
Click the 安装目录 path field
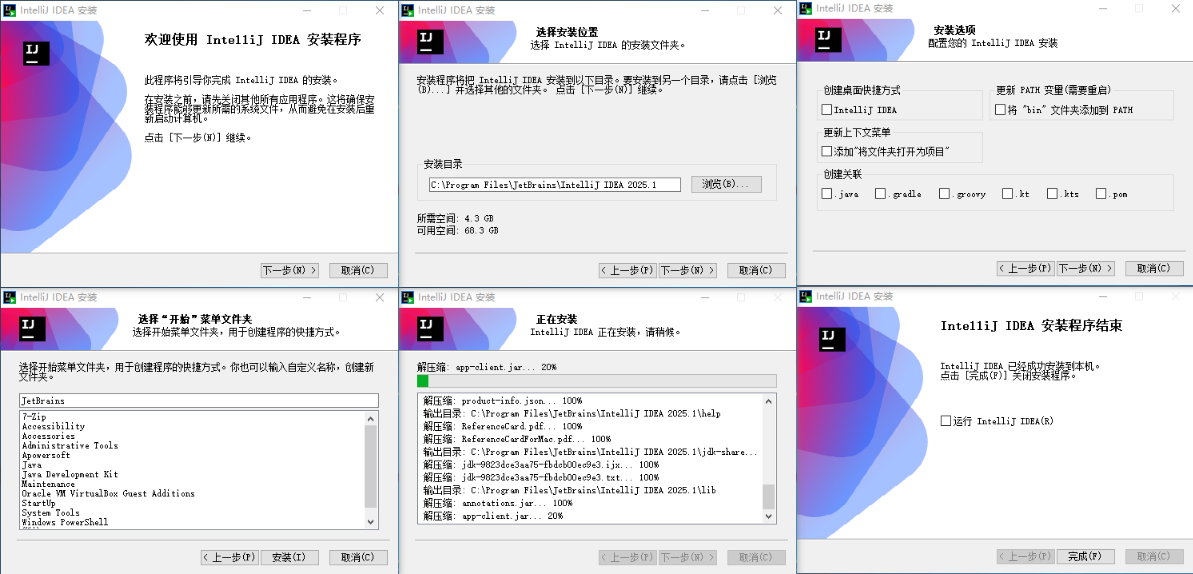coord(557,184)
